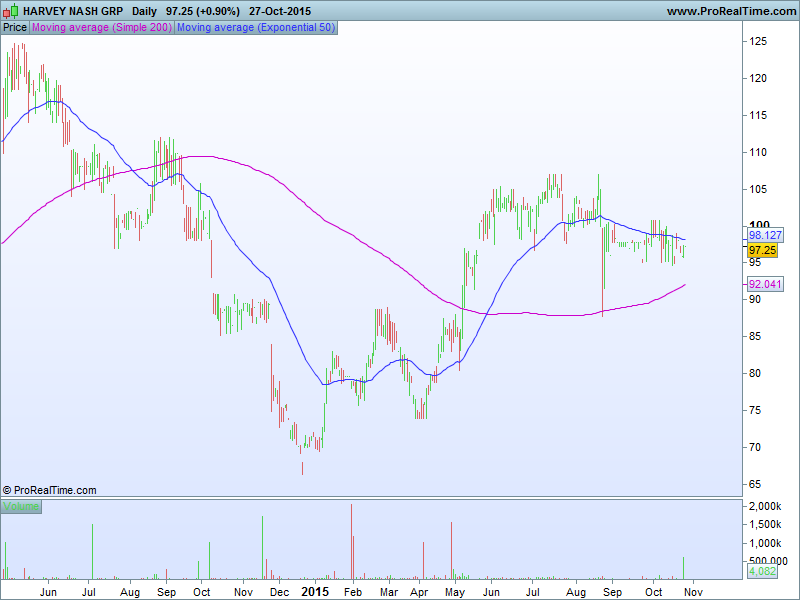The height and width of the screenshot is (600, 800).
Task: Click the © ProRealTime.com copyright text
Action: 50,490
